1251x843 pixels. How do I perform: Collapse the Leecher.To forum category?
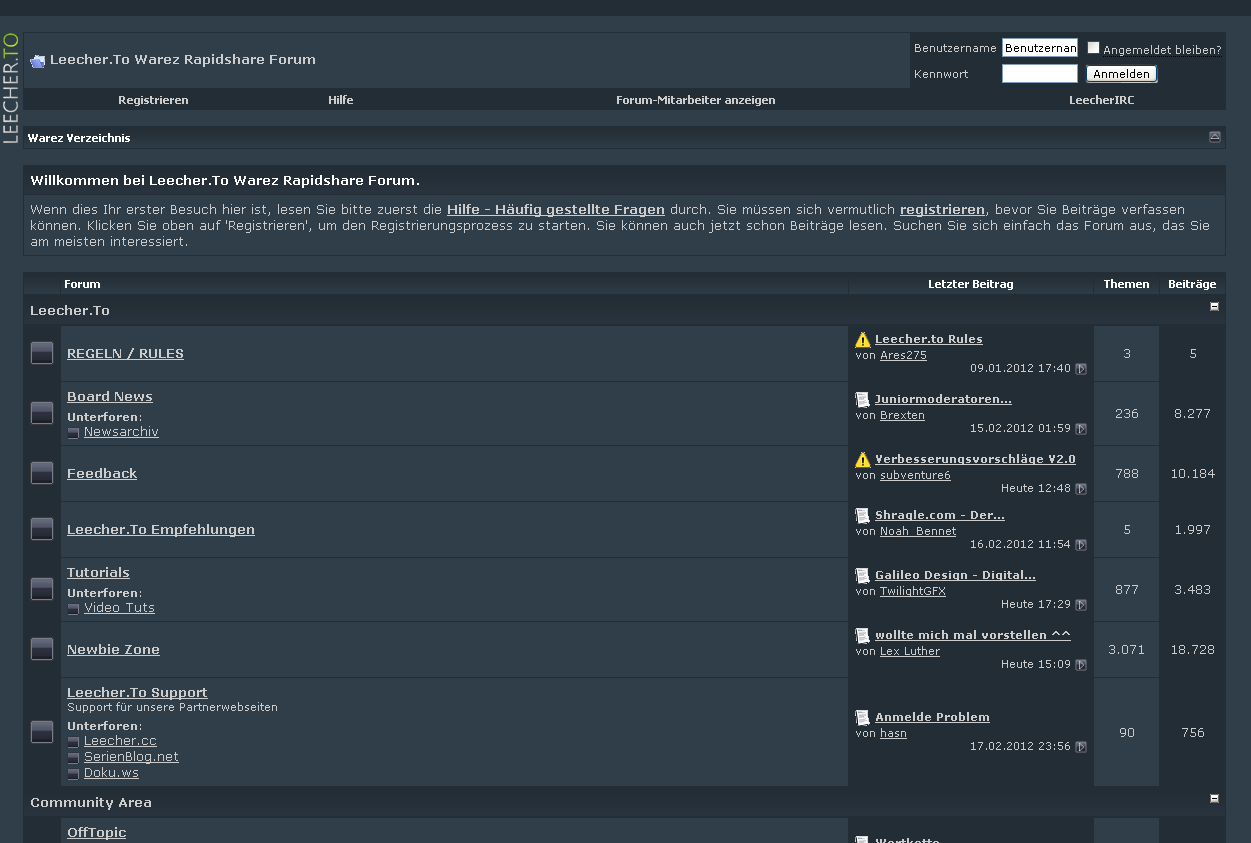[1215, 307]
